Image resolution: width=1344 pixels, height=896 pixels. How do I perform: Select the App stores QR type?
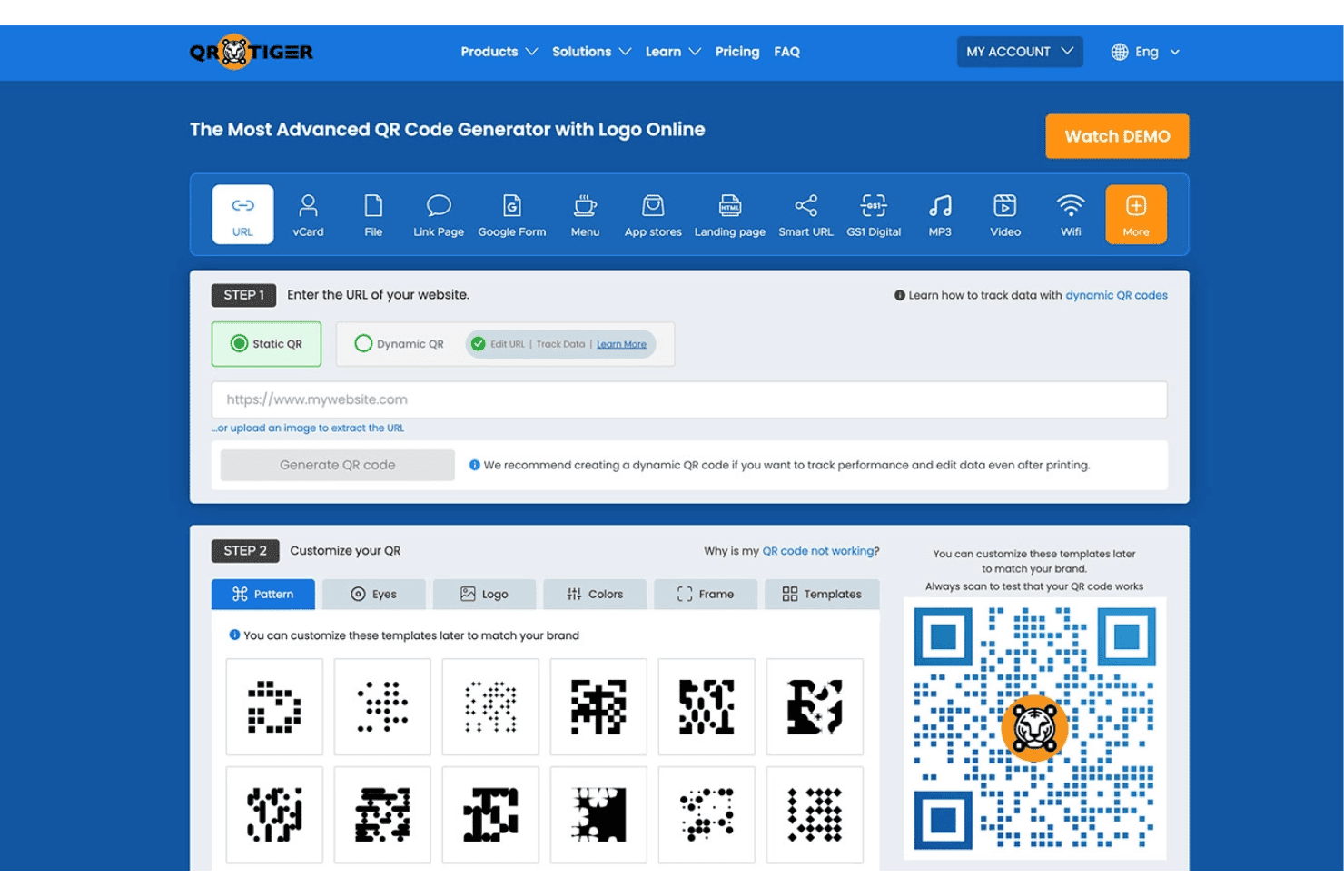coord(653,215)
